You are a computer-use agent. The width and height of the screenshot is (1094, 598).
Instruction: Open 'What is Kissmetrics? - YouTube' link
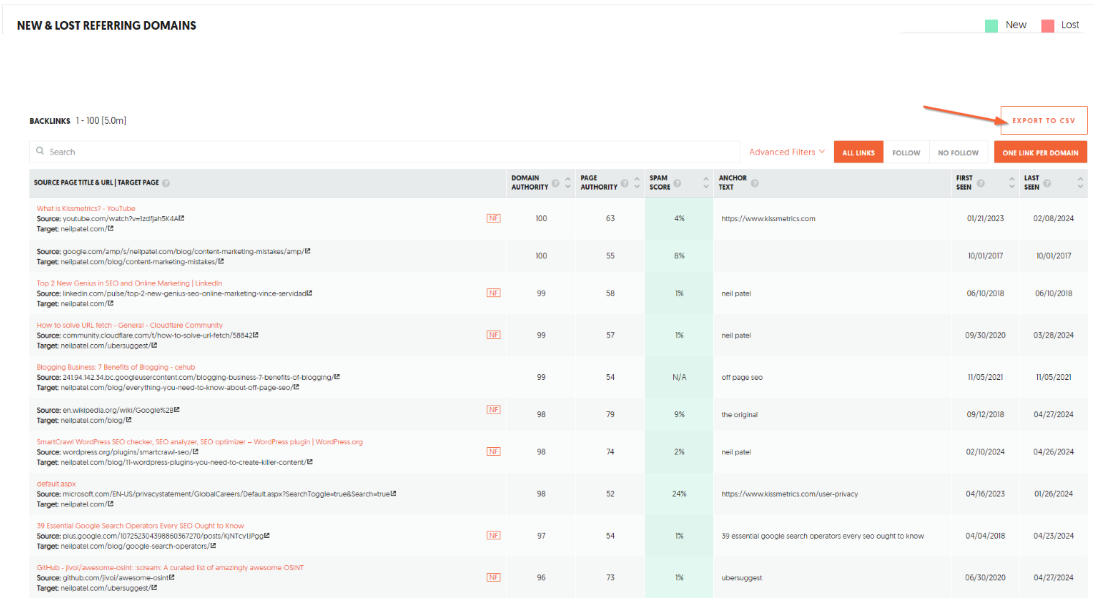[x=86, y=208]
